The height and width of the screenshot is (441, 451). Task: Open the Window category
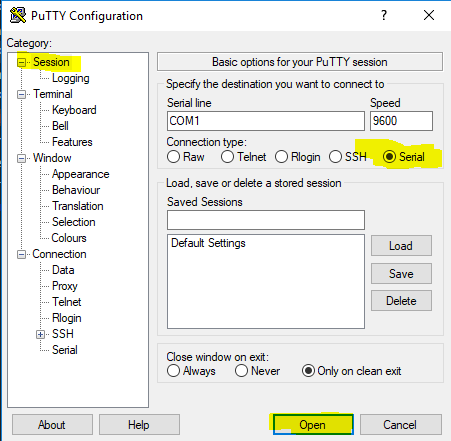(x=52, y=158)
